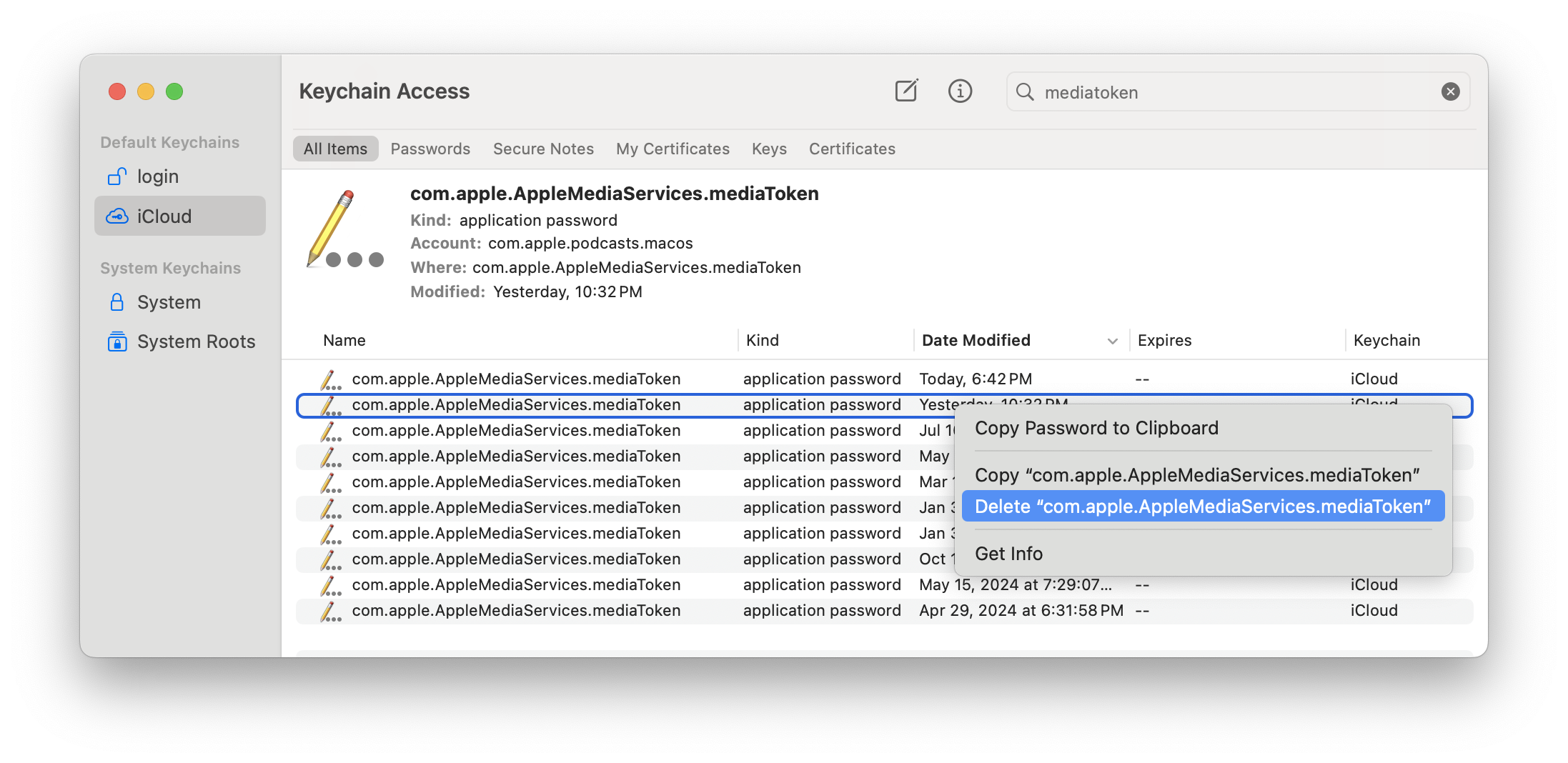The width and height of the screenshot is (1568, 763).
Task: Click the pencil icon of the Today 6:42 PM row
Action: 330,379
